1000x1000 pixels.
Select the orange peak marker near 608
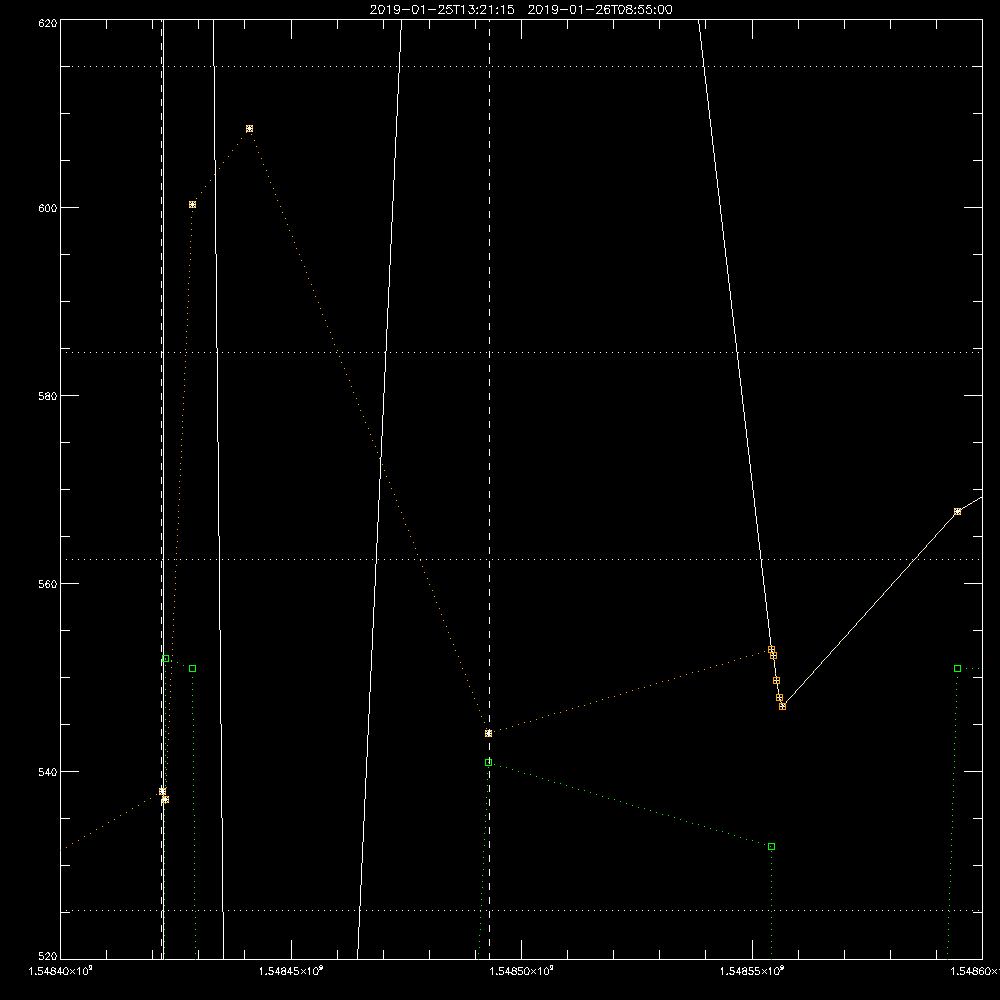249,129
